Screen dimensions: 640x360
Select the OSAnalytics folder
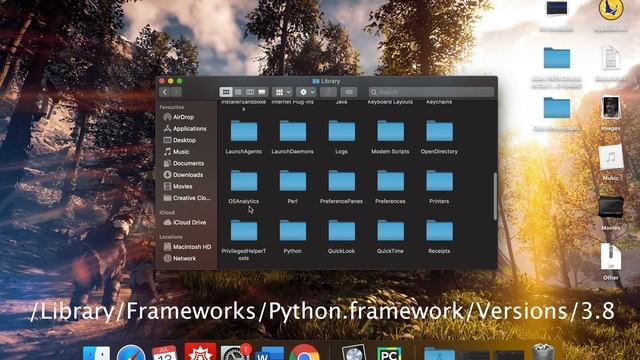click(x=244, y=181)
